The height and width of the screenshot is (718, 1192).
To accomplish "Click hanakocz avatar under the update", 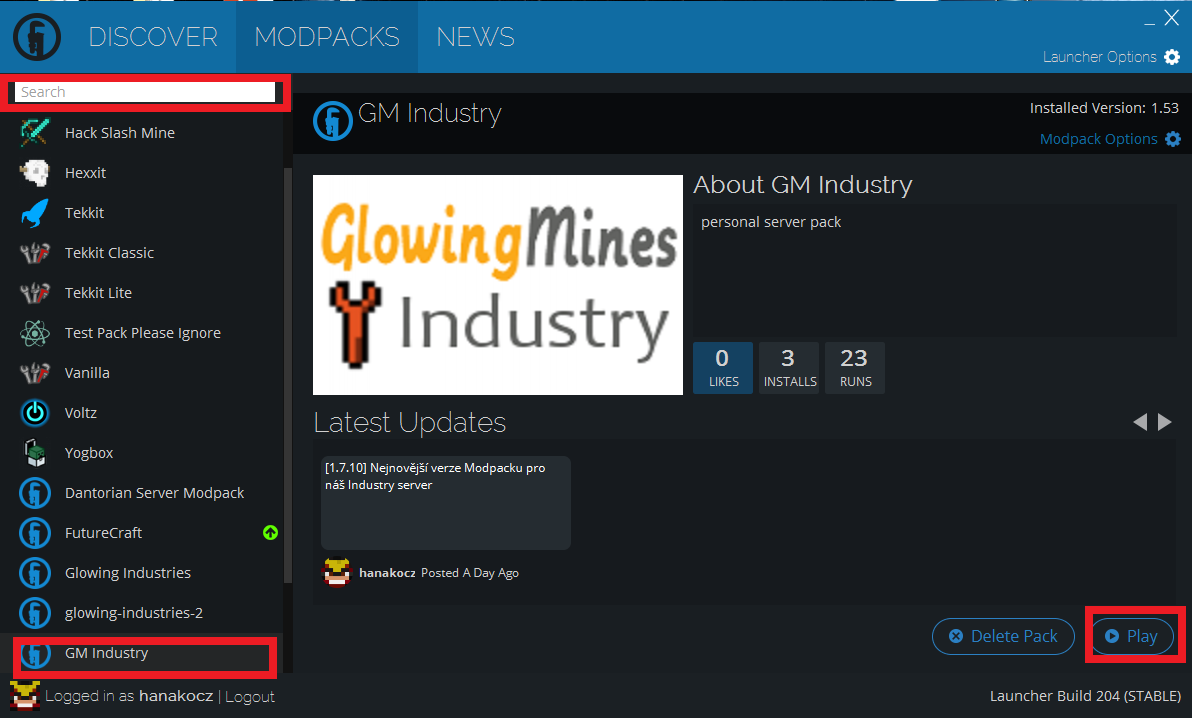I will tap(337, 573).
